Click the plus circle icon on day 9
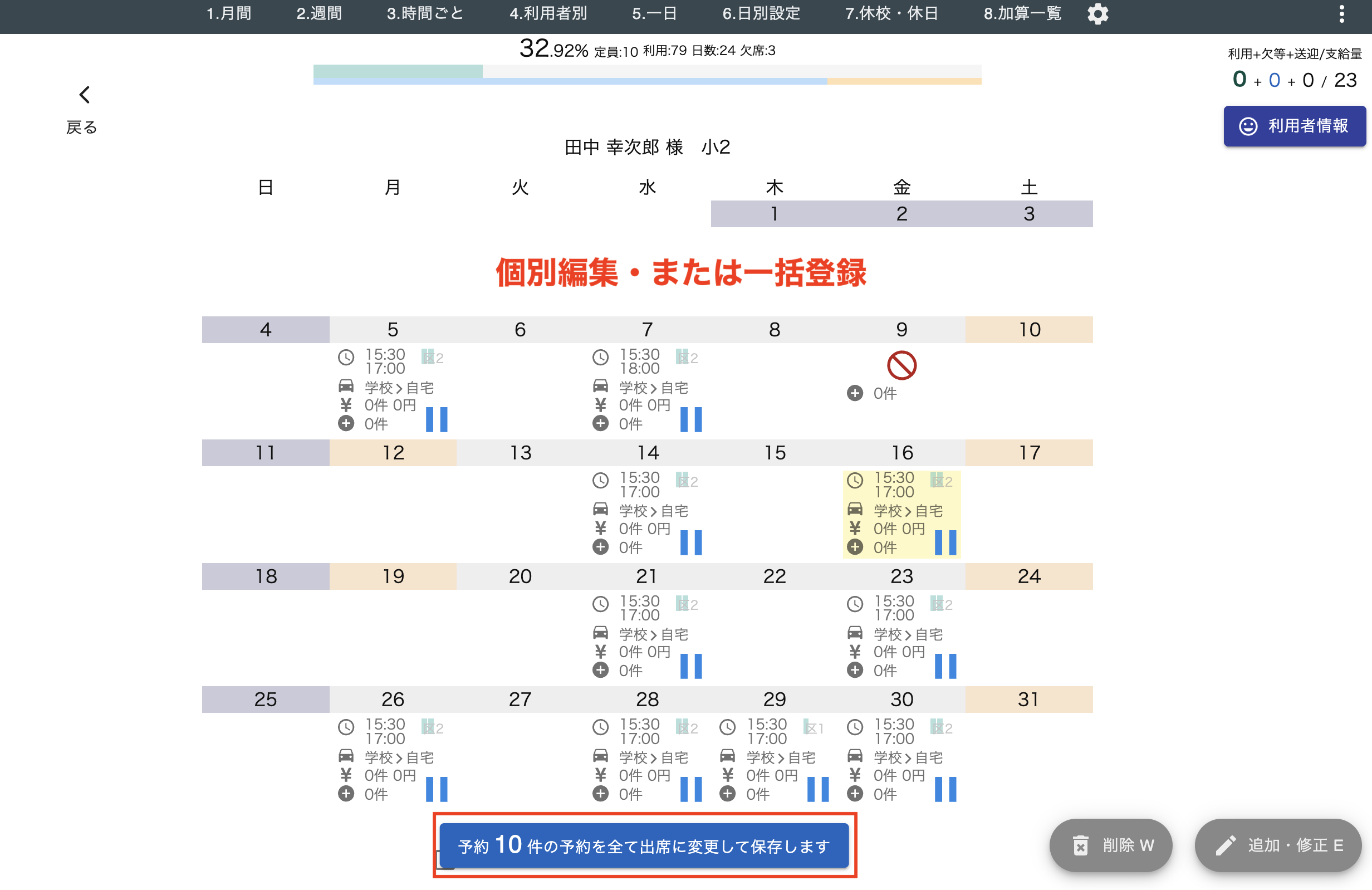The image size is (1372, 890). click(854, 393)
